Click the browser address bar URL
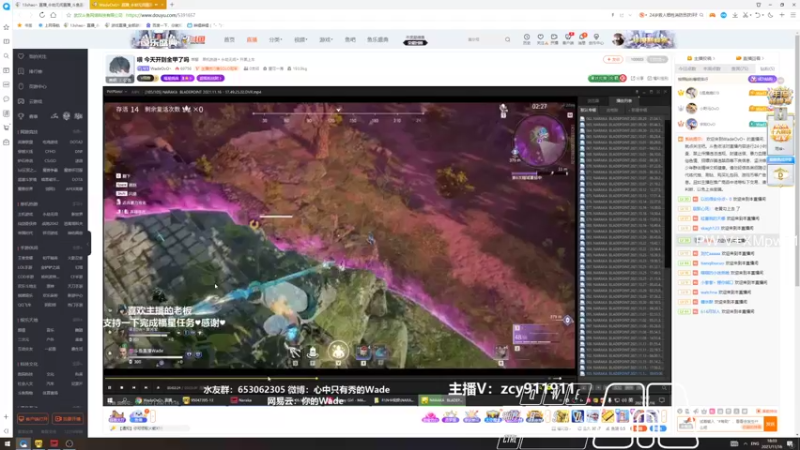 tap(161, 15)
